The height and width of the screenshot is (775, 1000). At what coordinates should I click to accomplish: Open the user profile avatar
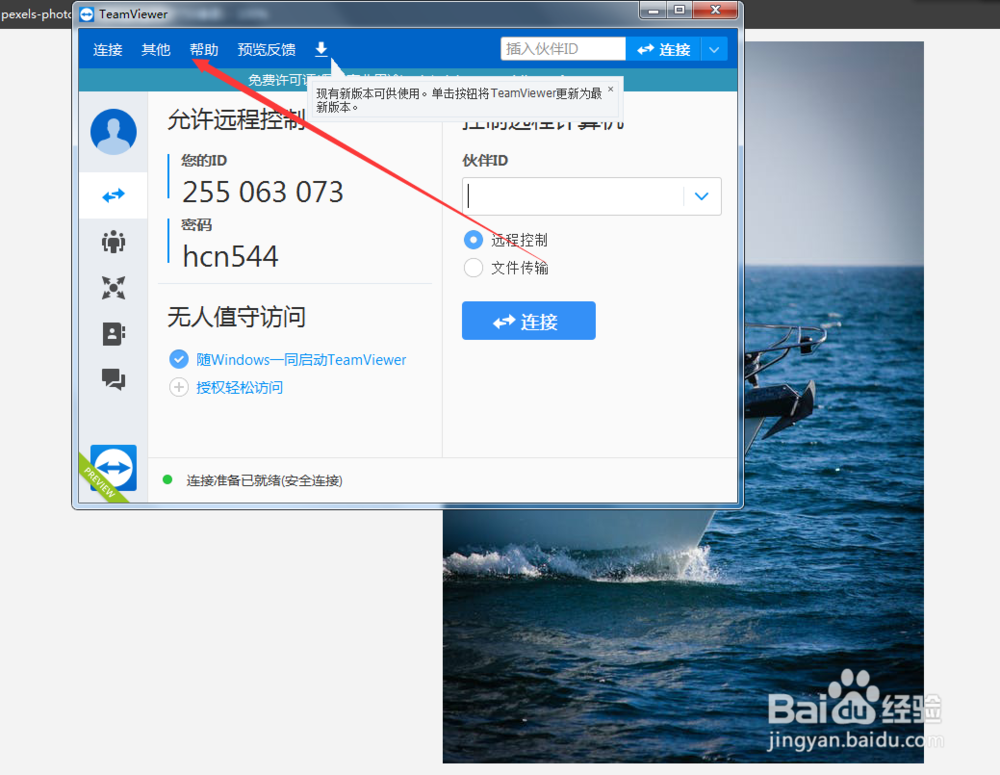click(x=114, y=132)
